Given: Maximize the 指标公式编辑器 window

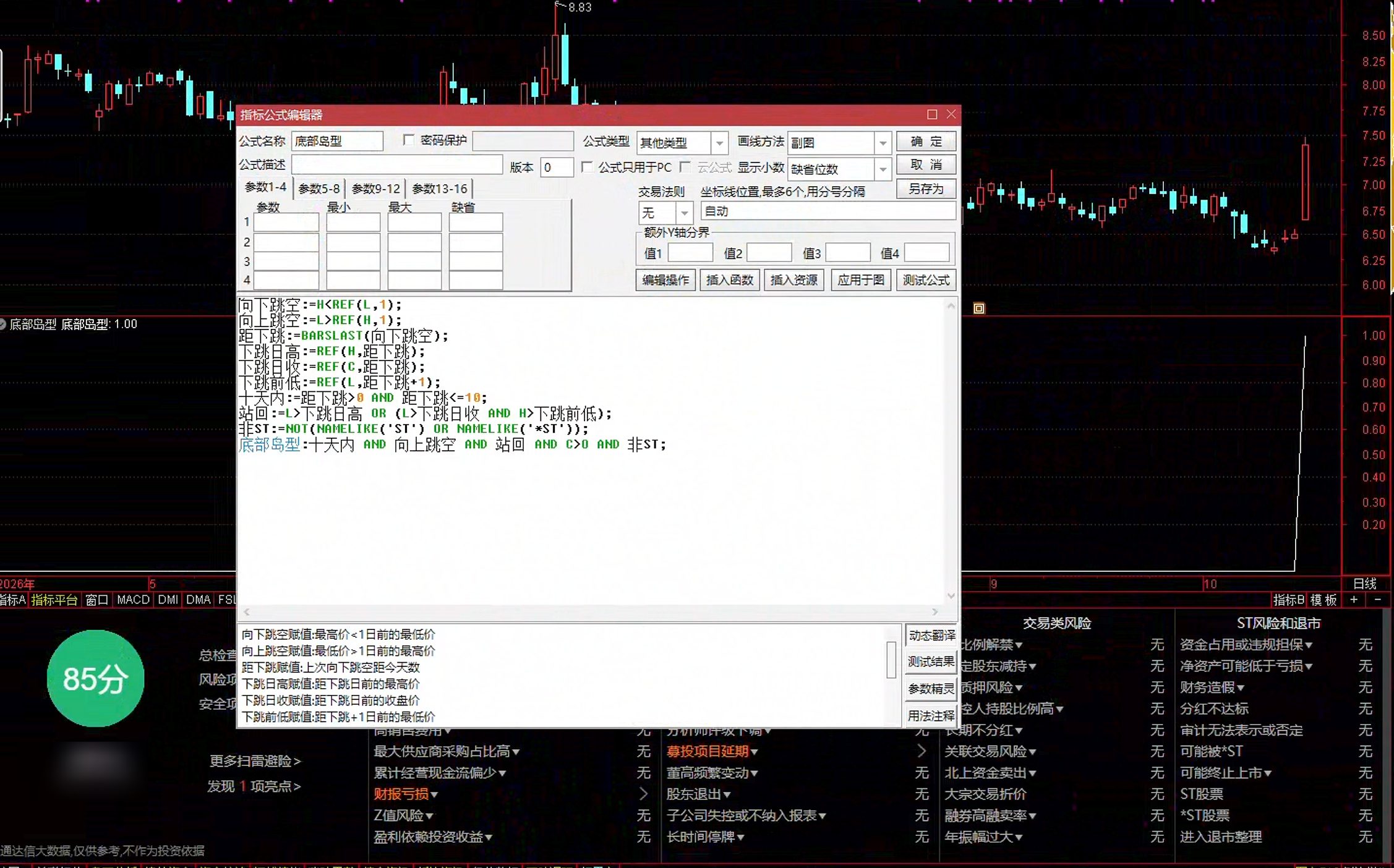Looking at the screenshot, I should [x=932, y=114].
